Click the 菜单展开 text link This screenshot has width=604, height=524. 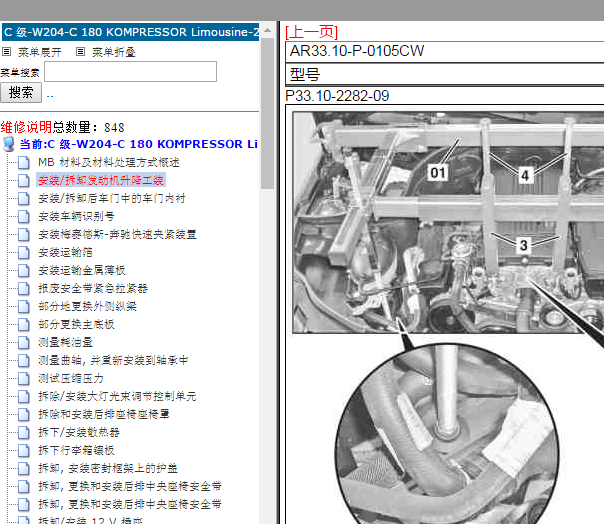(x=40, y=52)
